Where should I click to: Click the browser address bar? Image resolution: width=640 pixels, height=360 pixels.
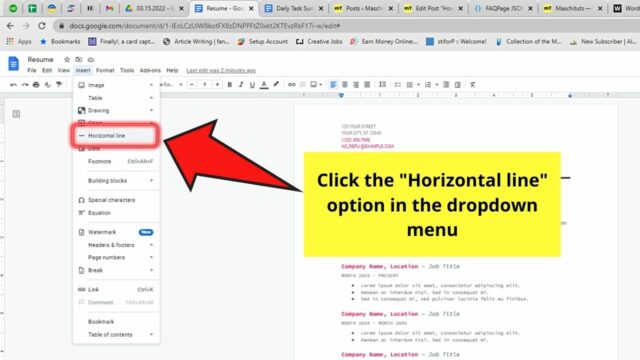(347, 26)
